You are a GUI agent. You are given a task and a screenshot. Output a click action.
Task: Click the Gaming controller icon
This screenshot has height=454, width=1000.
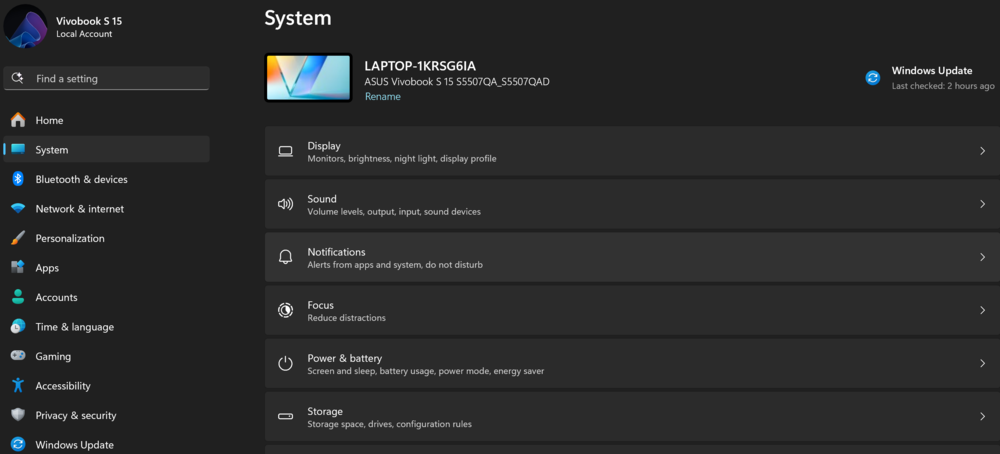pos(18,356)
